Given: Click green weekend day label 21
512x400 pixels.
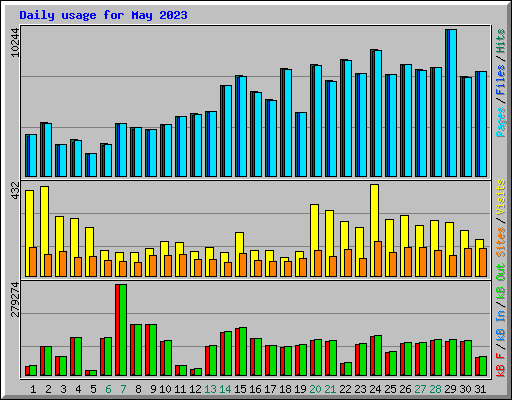Looking at the screenshot, I should (x=330, y=389).
